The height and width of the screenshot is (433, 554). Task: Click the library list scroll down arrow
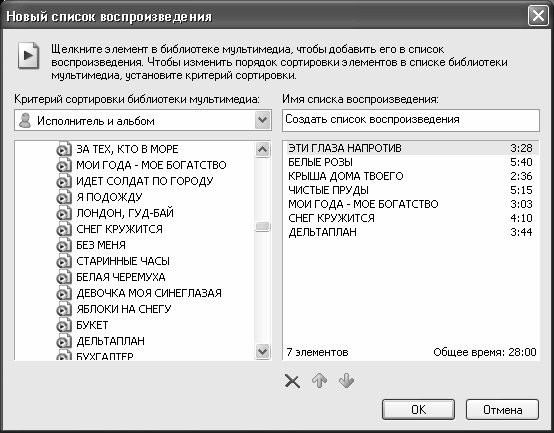pyautogui.click(x=263, y=351)
